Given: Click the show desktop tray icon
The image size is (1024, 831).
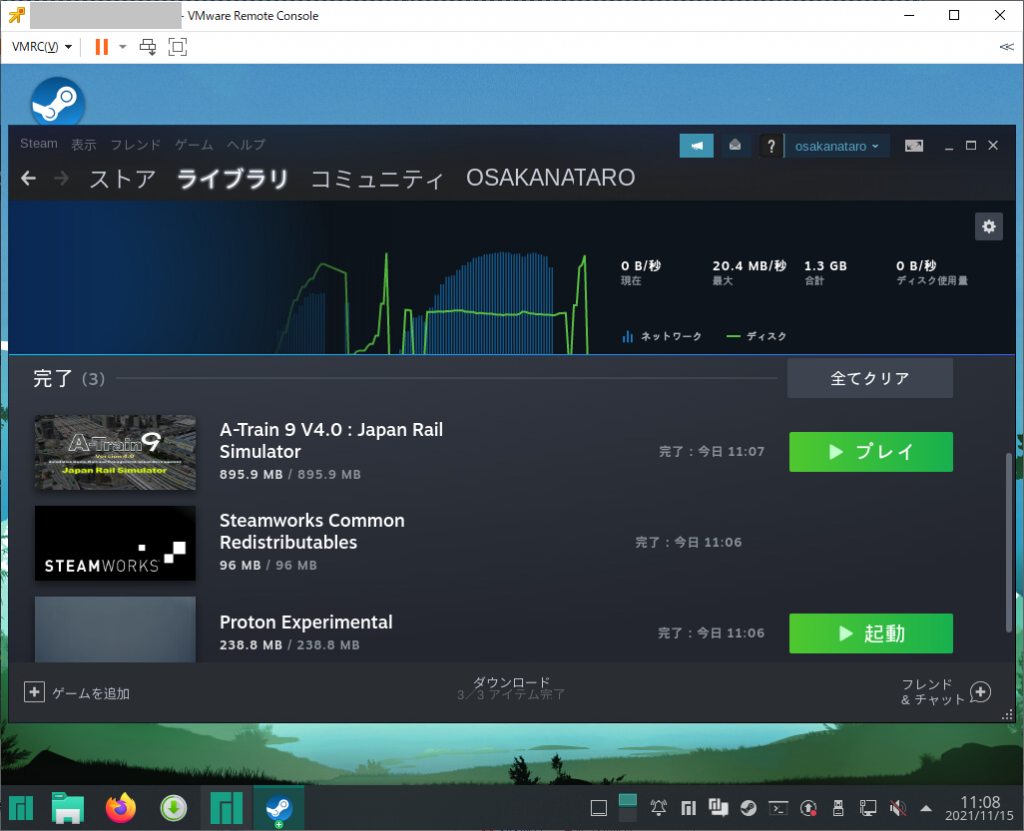Looking at the screenshot, I should point(598,808).
